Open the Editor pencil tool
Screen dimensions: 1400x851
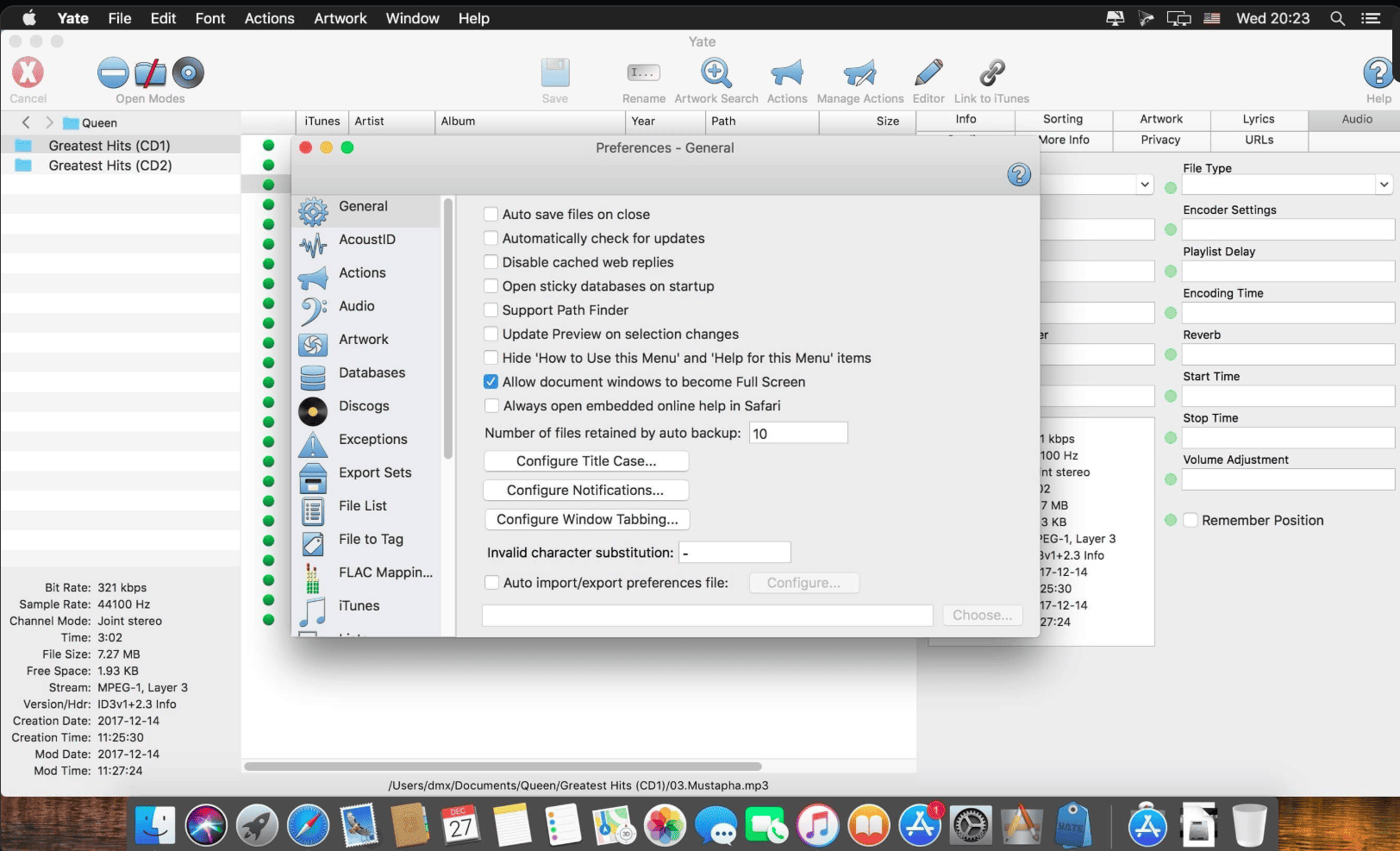pos(928,73)
